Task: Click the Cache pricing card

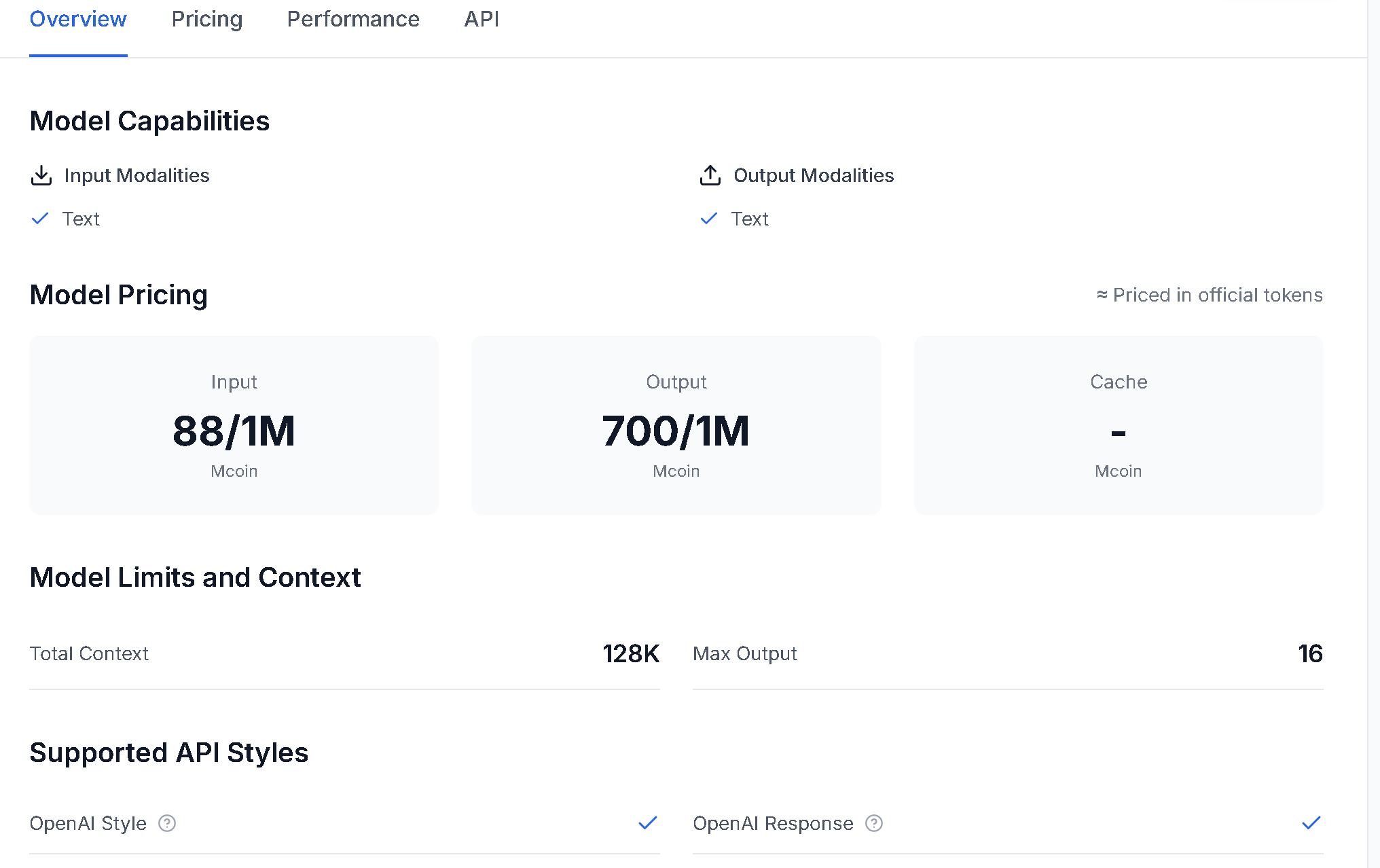Action: [x=1119, y=425]
